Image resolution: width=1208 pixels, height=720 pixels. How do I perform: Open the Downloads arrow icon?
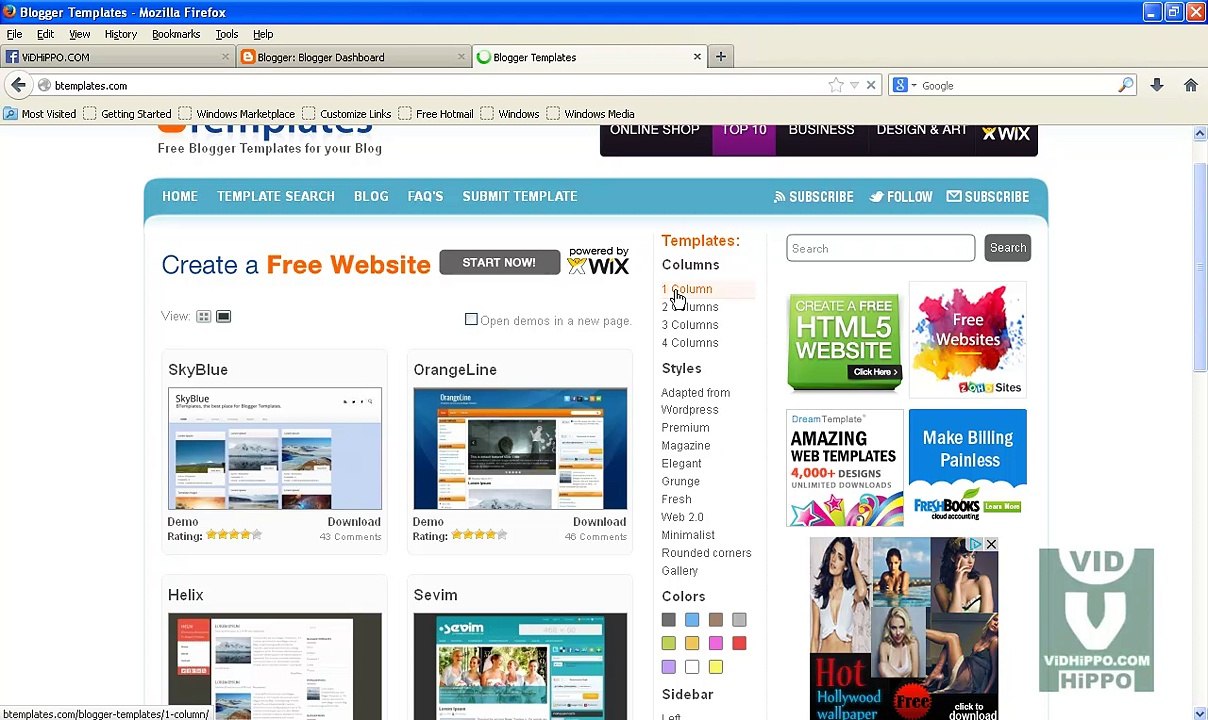click(1157, 86)
